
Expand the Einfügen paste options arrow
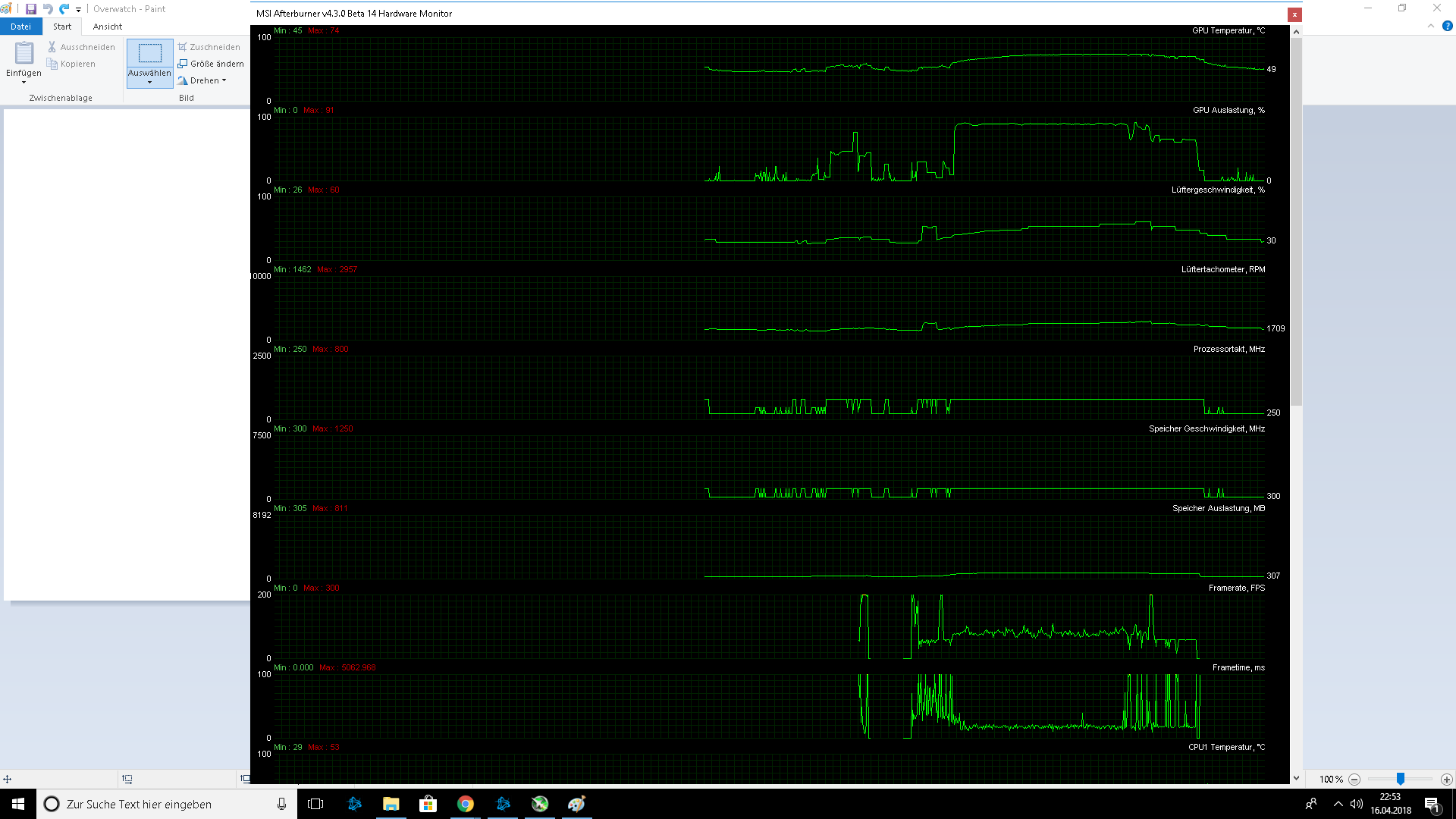[x=24, y=82]
